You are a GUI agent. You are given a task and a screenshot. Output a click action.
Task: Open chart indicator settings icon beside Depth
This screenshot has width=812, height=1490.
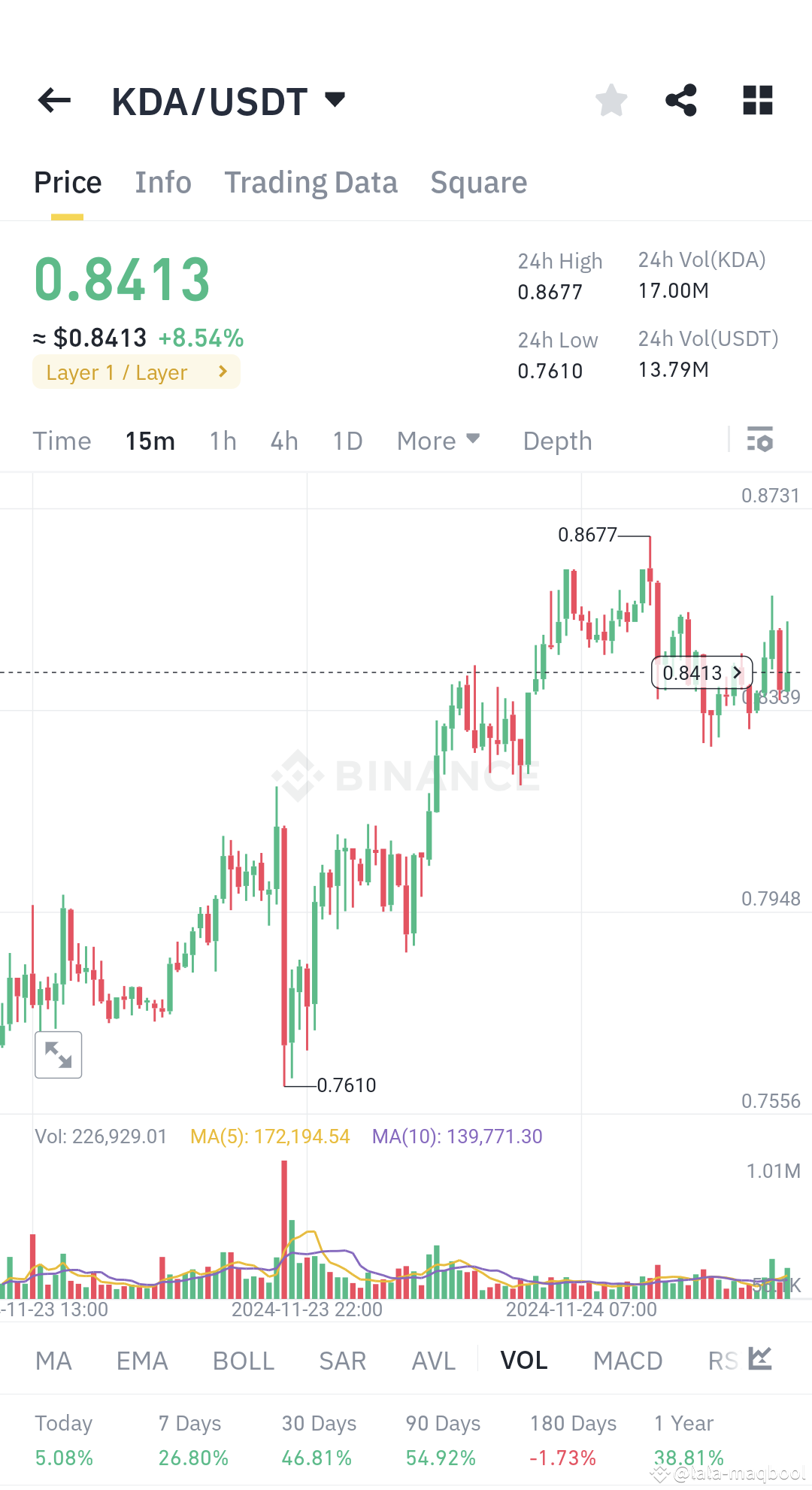click(x=761, y=440)
